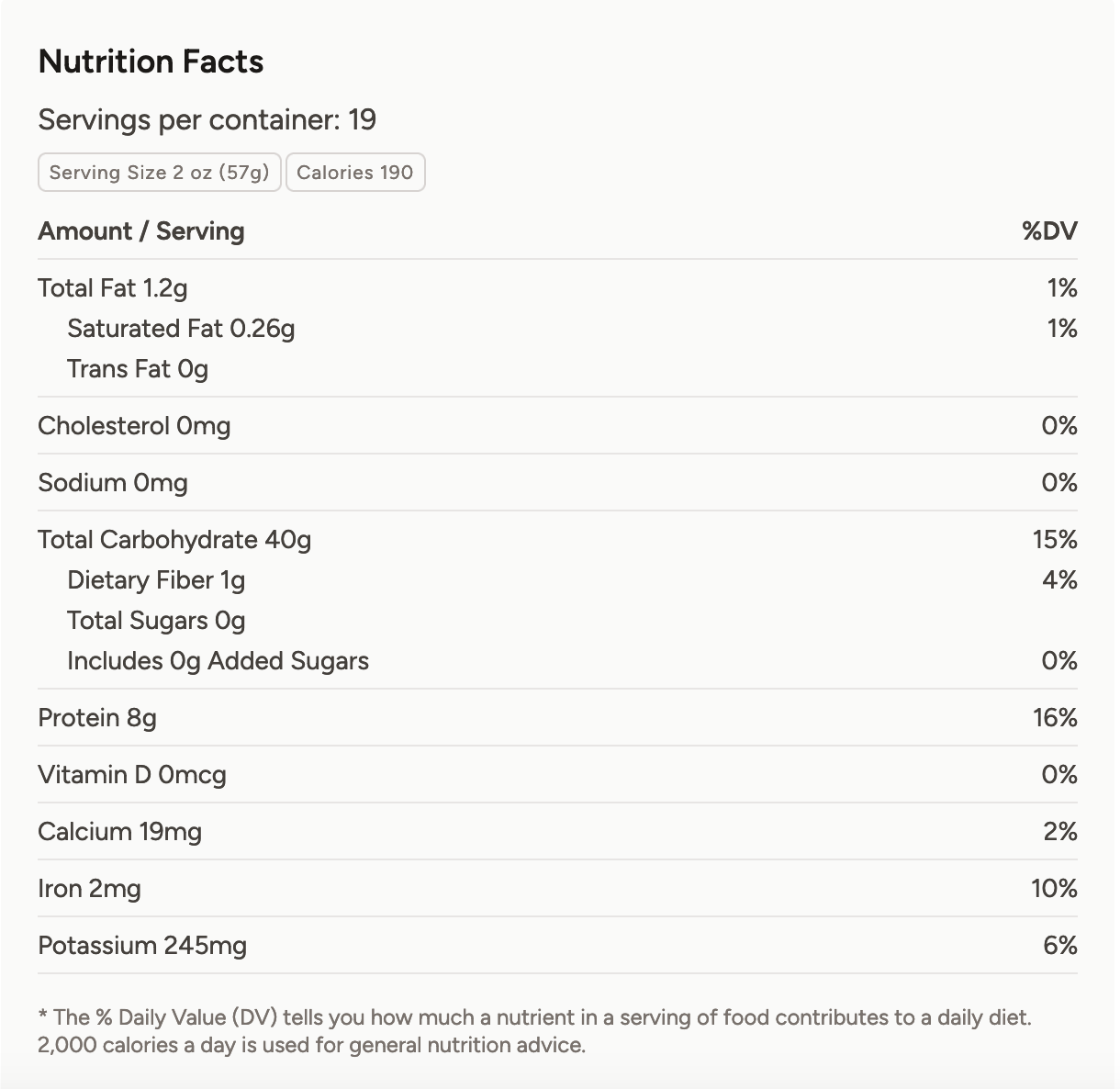
Task: Click the Trans Fat 0g entry
Action: [138, 369]
